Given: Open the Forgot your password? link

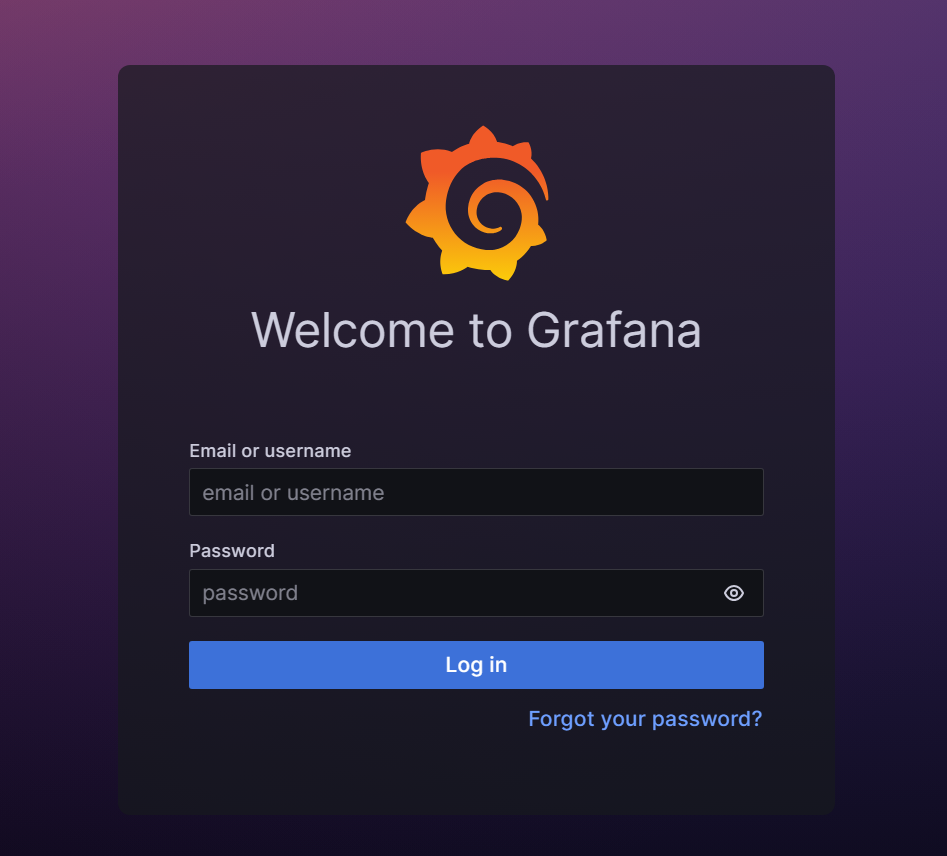Looking at the screenshot, I should (x=645, y=719).
